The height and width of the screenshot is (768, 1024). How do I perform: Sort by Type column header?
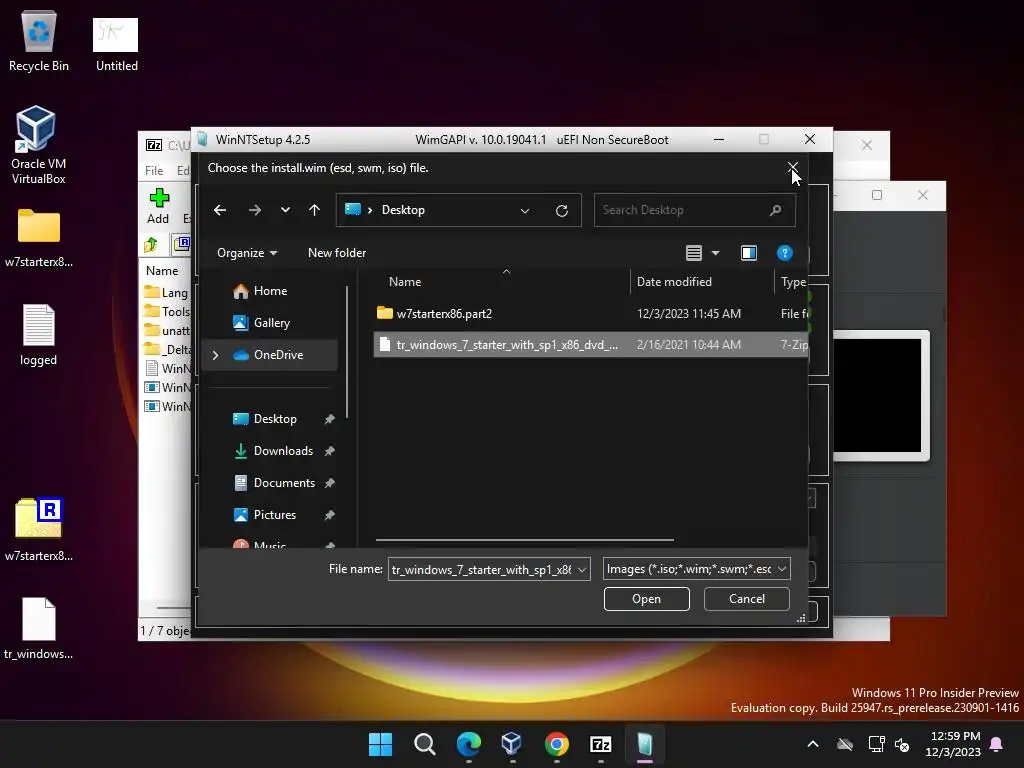793,282
